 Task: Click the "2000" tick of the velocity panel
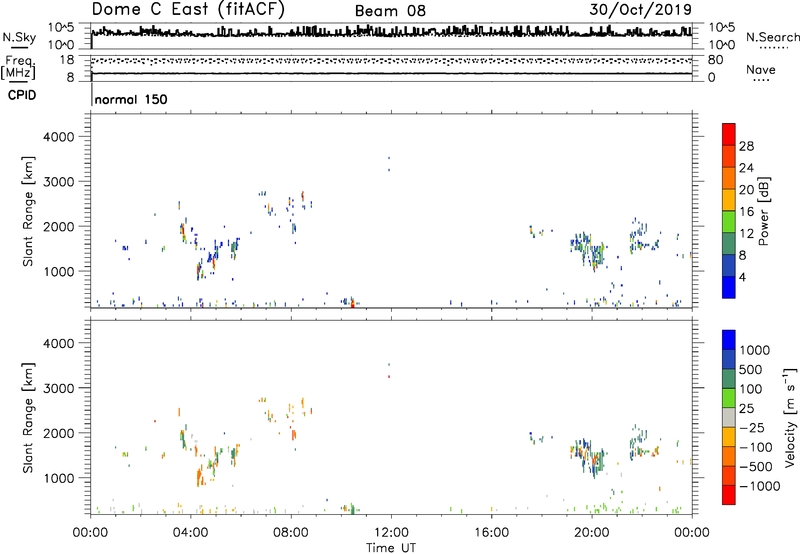[58, 433]
